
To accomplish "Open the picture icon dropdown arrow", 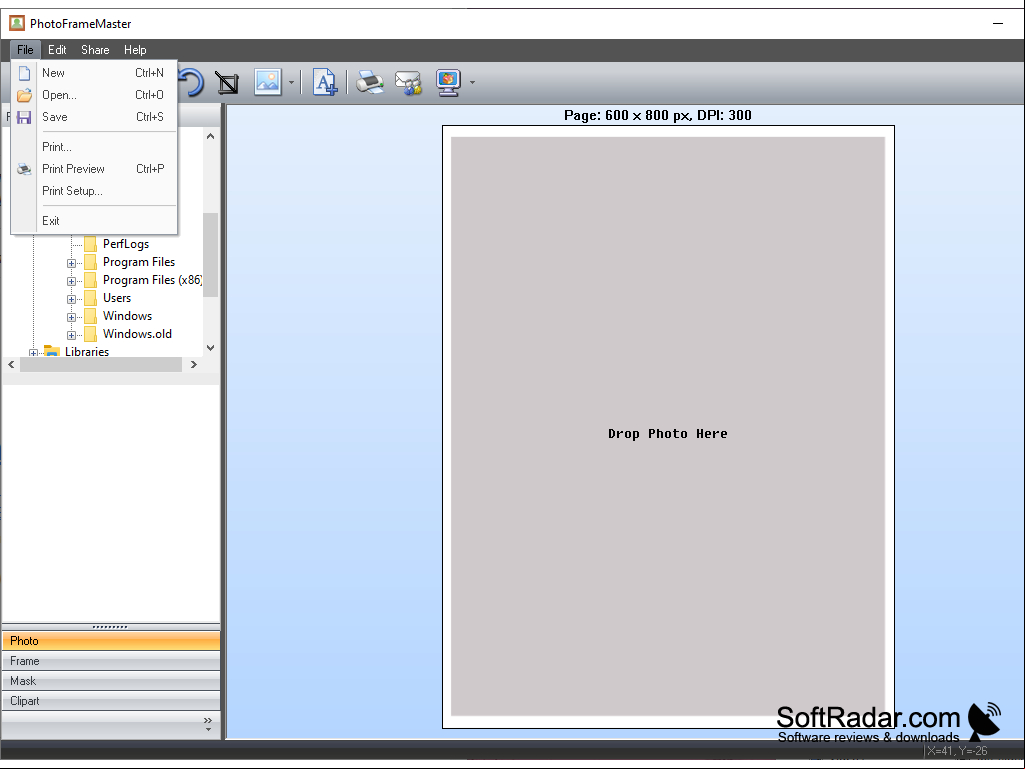I will coord(292,83).
